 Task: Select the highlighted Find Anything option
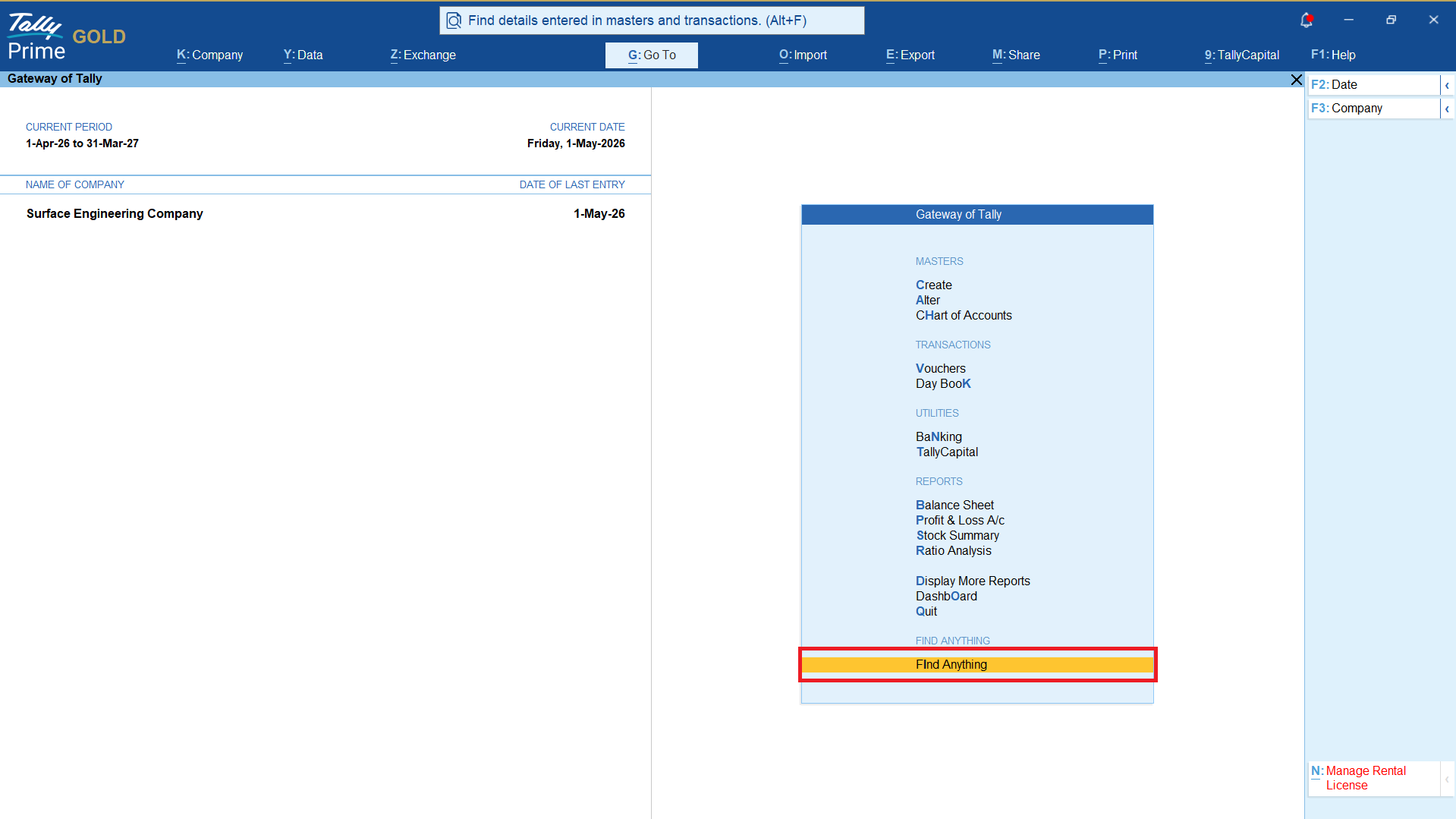point(977,665)
